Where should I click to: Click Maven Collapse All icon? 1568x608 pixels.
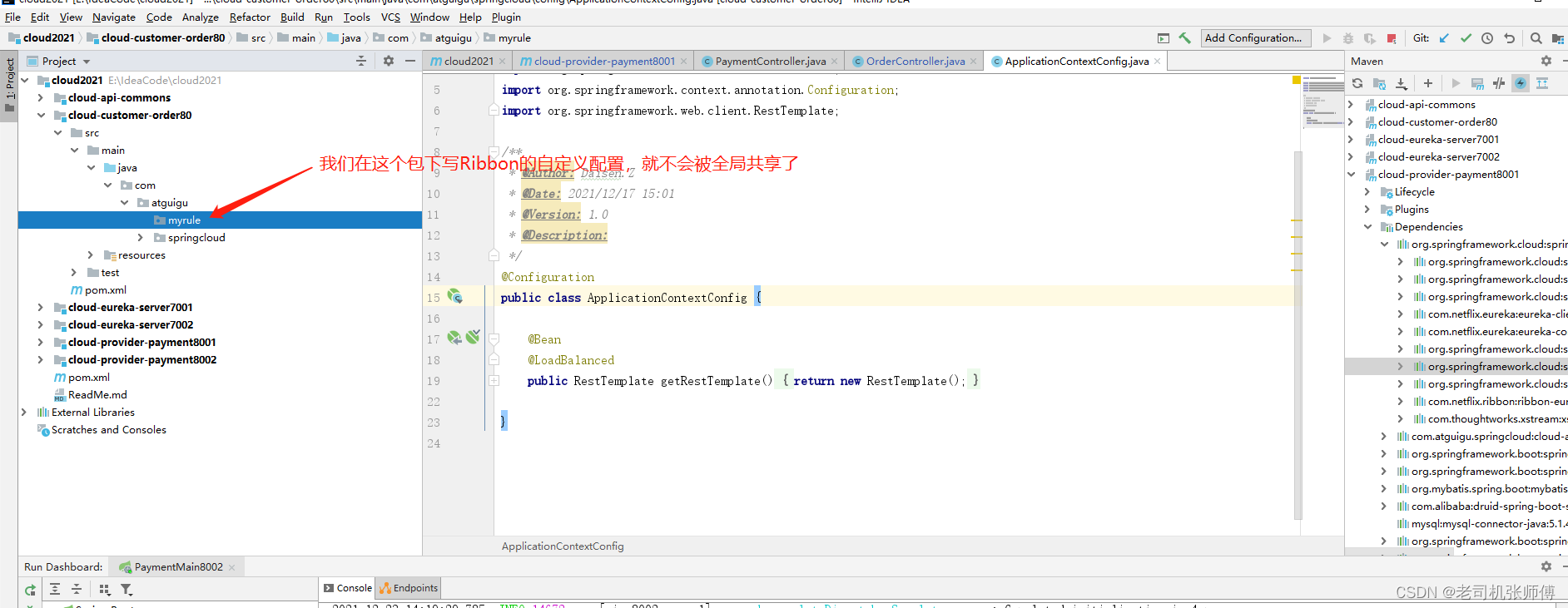click(x=1542, y=83)
